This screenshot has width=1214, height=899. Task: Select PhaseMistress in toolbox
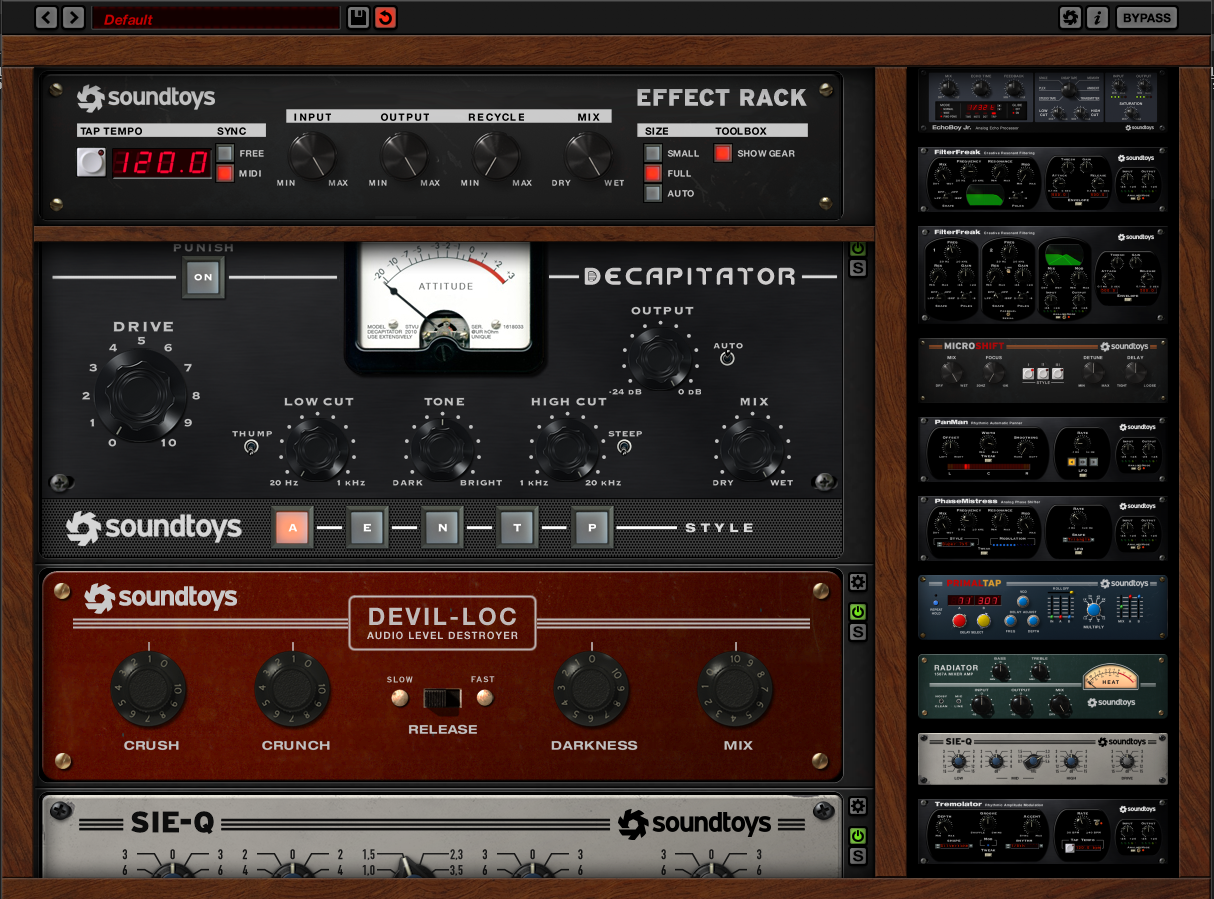click(1043, 528)
